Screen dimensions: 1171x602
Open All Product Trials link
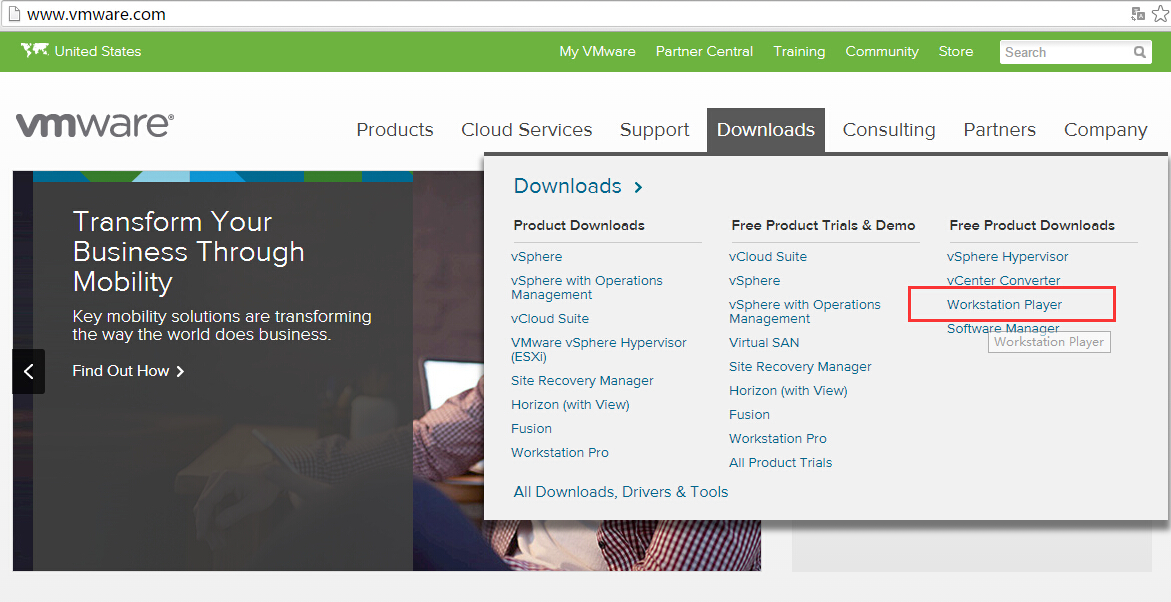[780, 463]
